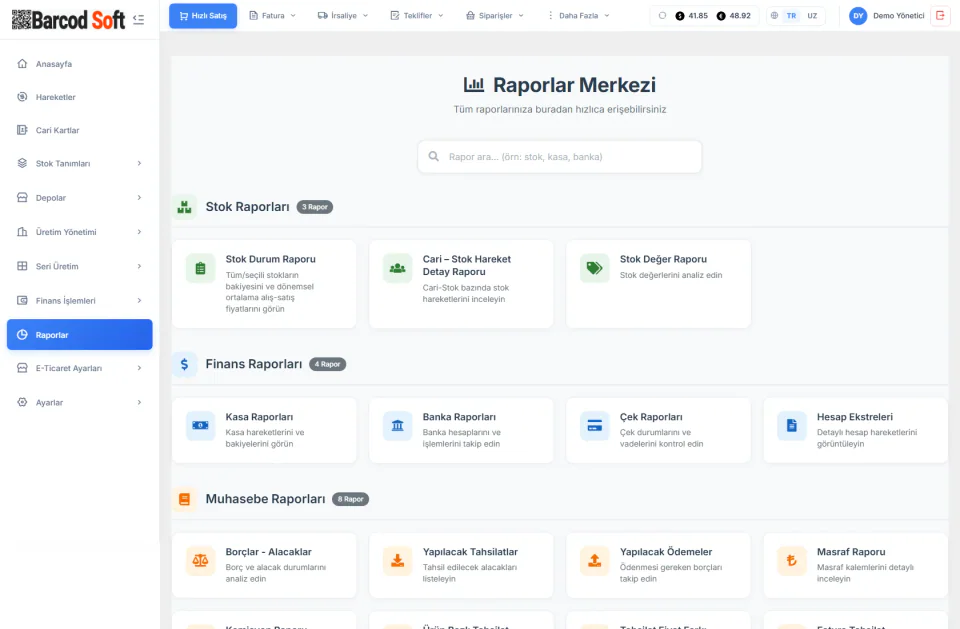Click the Kasa Raporları cash icon

pyautogui.click(x=200, y=426)
